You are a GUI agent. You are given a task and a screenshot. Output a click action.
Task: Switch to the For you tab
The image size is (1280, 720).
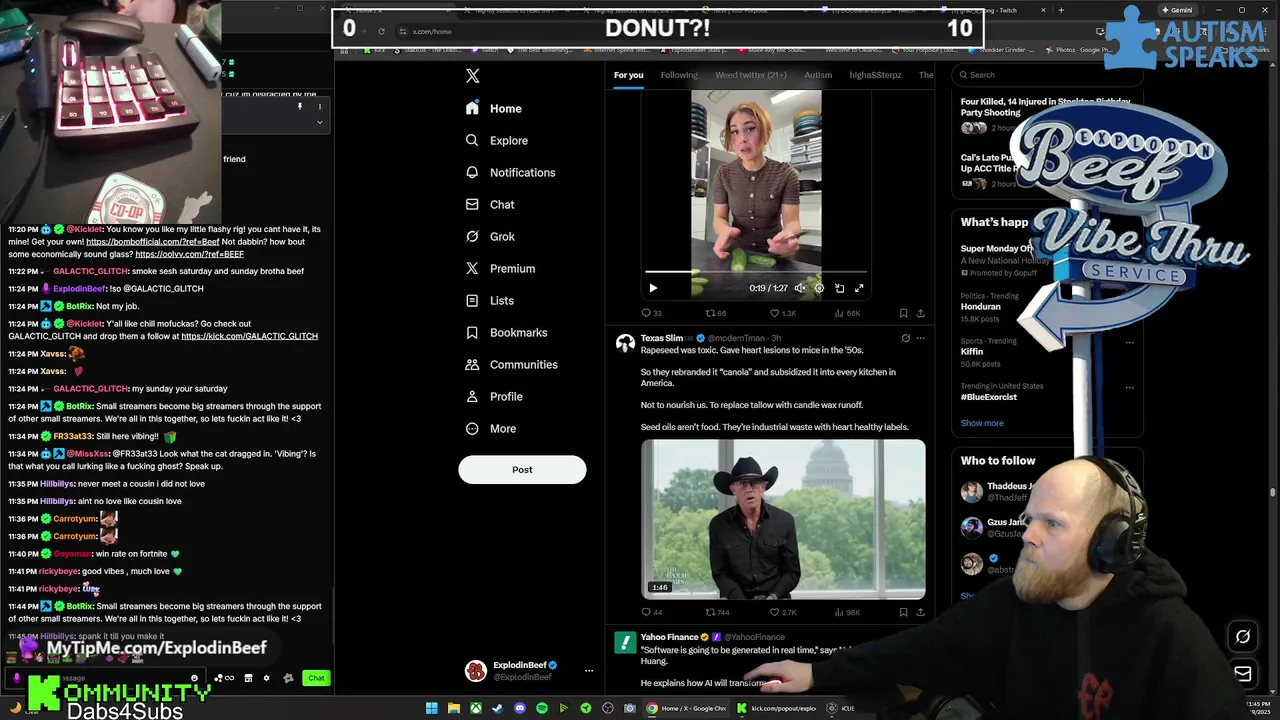pos(628,75)
